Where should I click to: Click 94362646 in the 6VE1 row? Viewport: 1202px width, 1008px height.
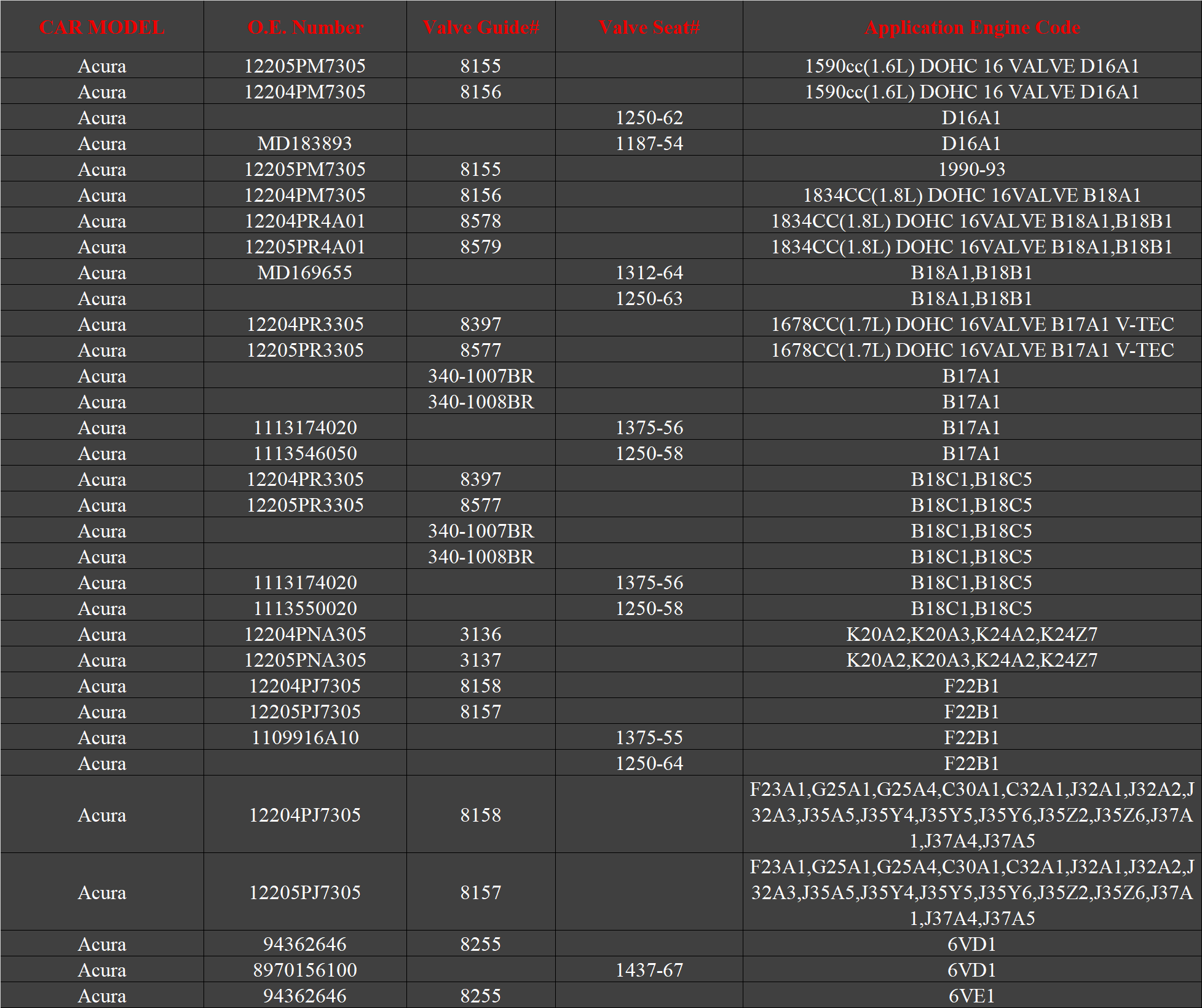[x=305, y=996]
